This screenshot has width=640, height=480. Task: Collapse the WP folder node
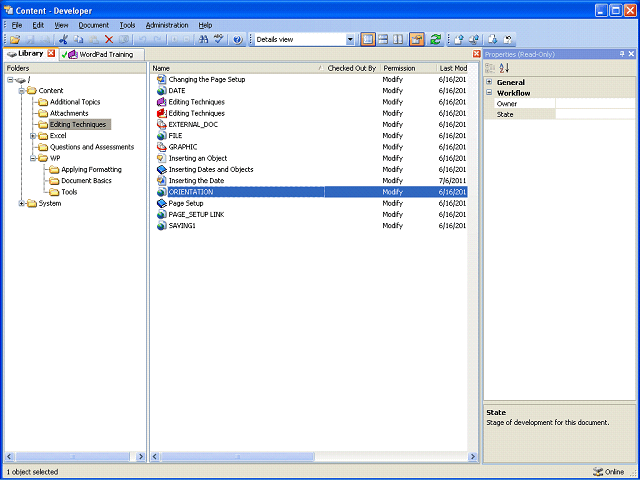pyautogui.click(x=33, y=158)
